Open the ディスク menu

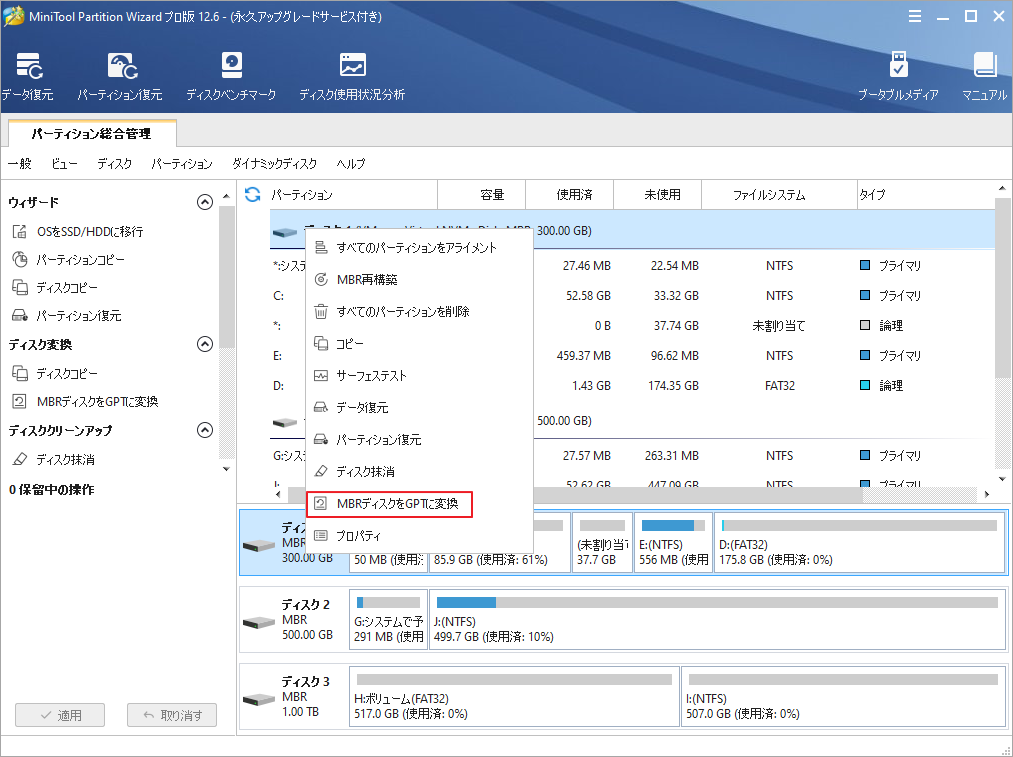pyautogui.click(x=114, y=163)
